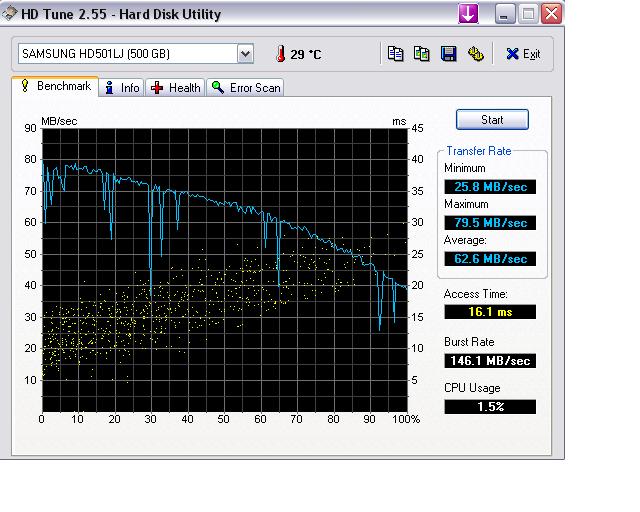Switch to the Error Scan tab
The width and height of the screenshot is (640, 512).
[x=245, y=88]
